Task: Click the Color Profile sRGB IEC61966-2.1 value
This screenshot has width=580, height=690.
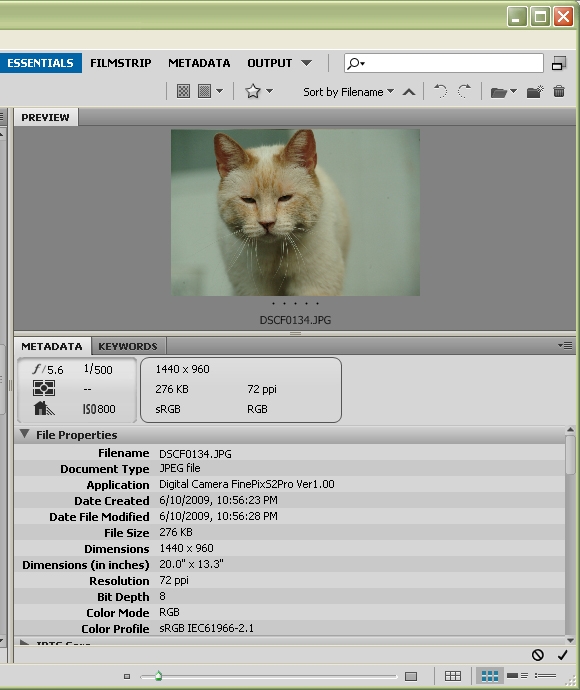Action: coord(206,628)
